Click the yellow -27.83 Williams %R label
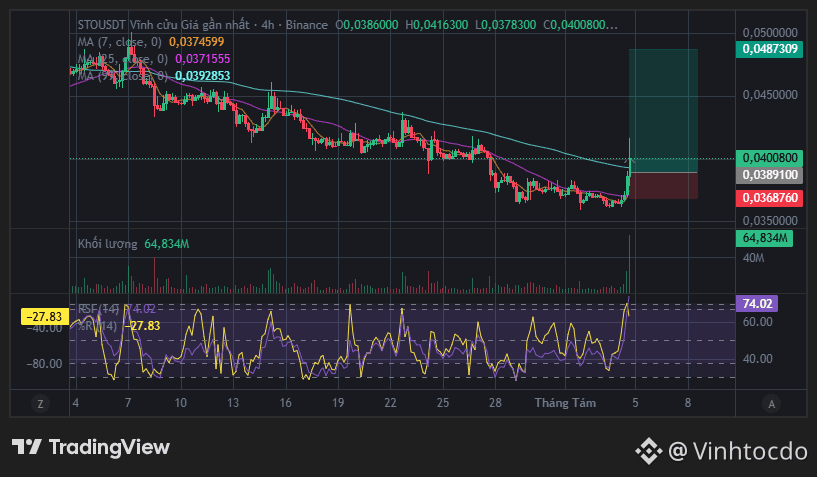Viewport: 817px width, 477px height. pyautogui.click(x=44, y=316)
